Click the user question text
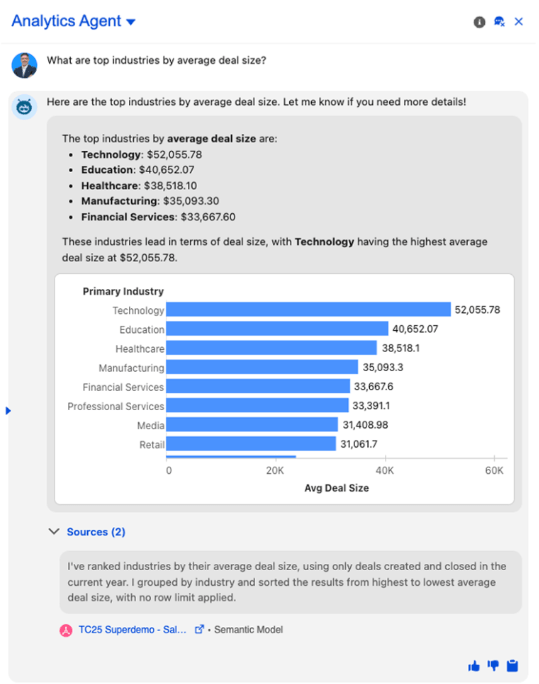The image size is (539, 684). 156,60
